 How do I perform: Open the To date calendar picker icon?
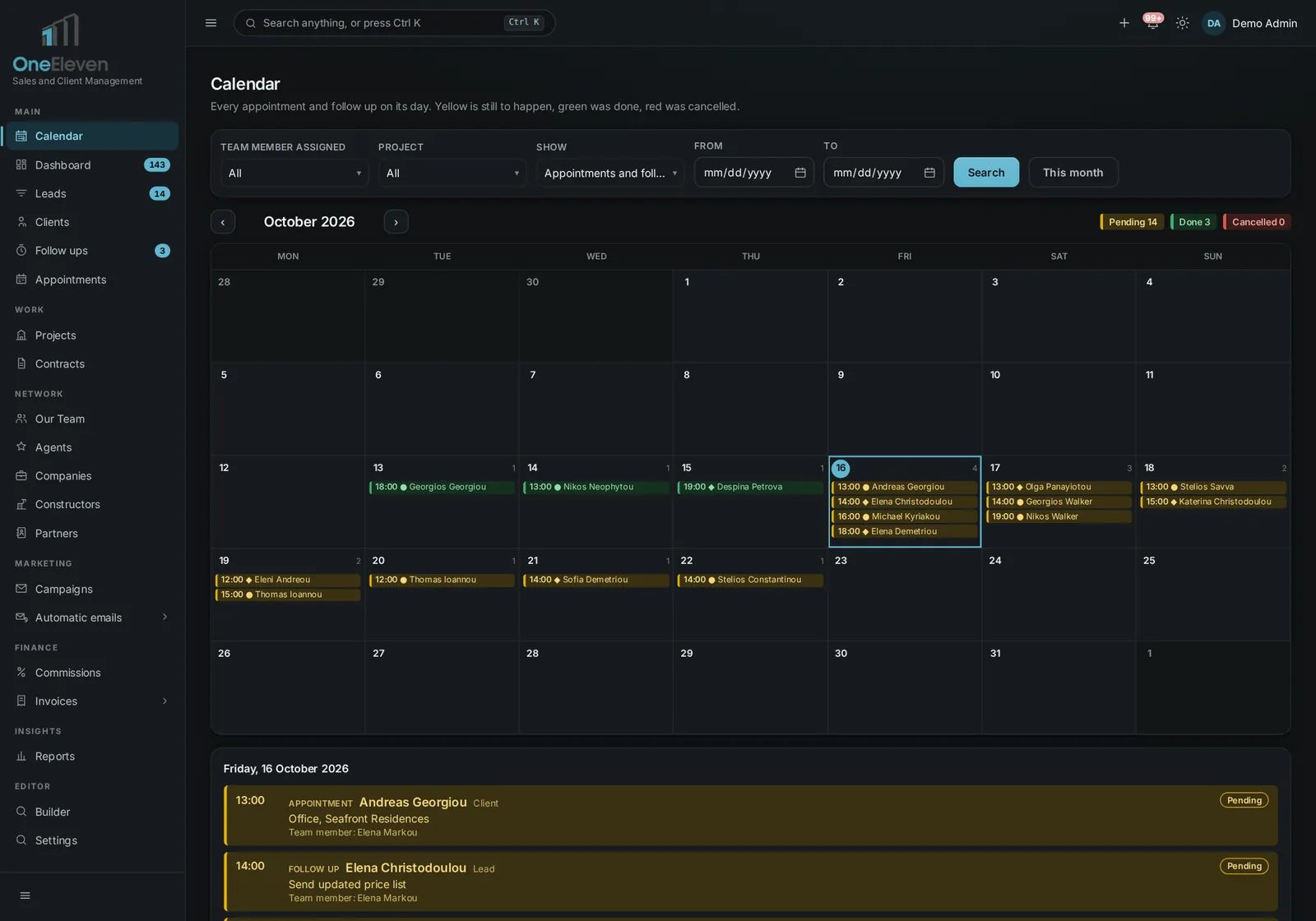(x=929, y=173)
